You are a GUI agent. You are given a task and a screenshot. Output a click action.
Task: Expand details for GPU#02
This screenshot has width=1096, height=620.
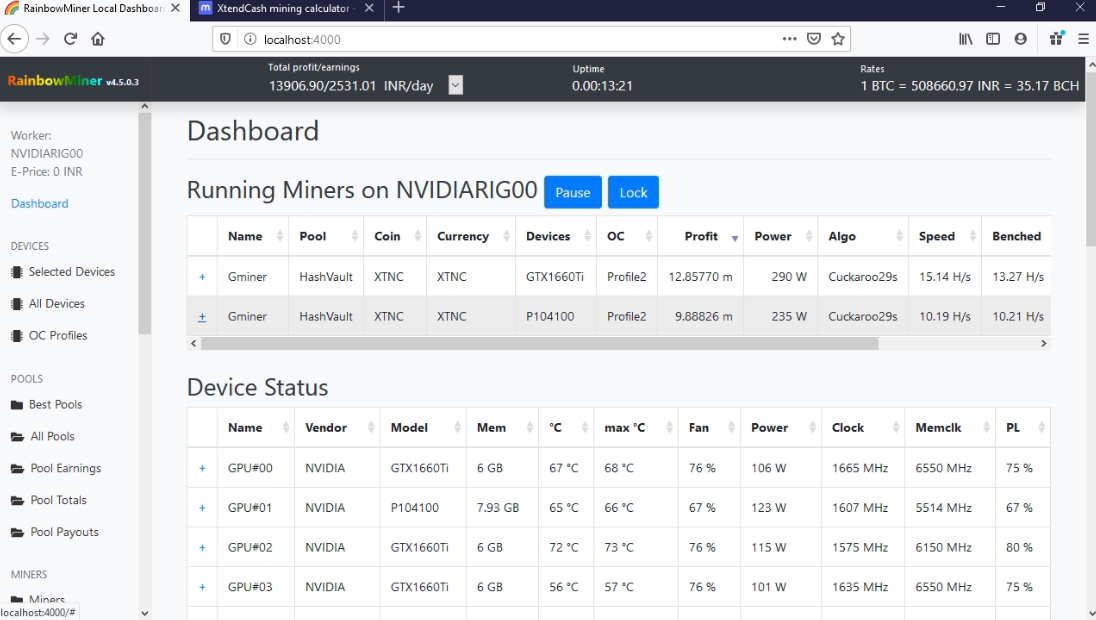(x=202, y=547)
